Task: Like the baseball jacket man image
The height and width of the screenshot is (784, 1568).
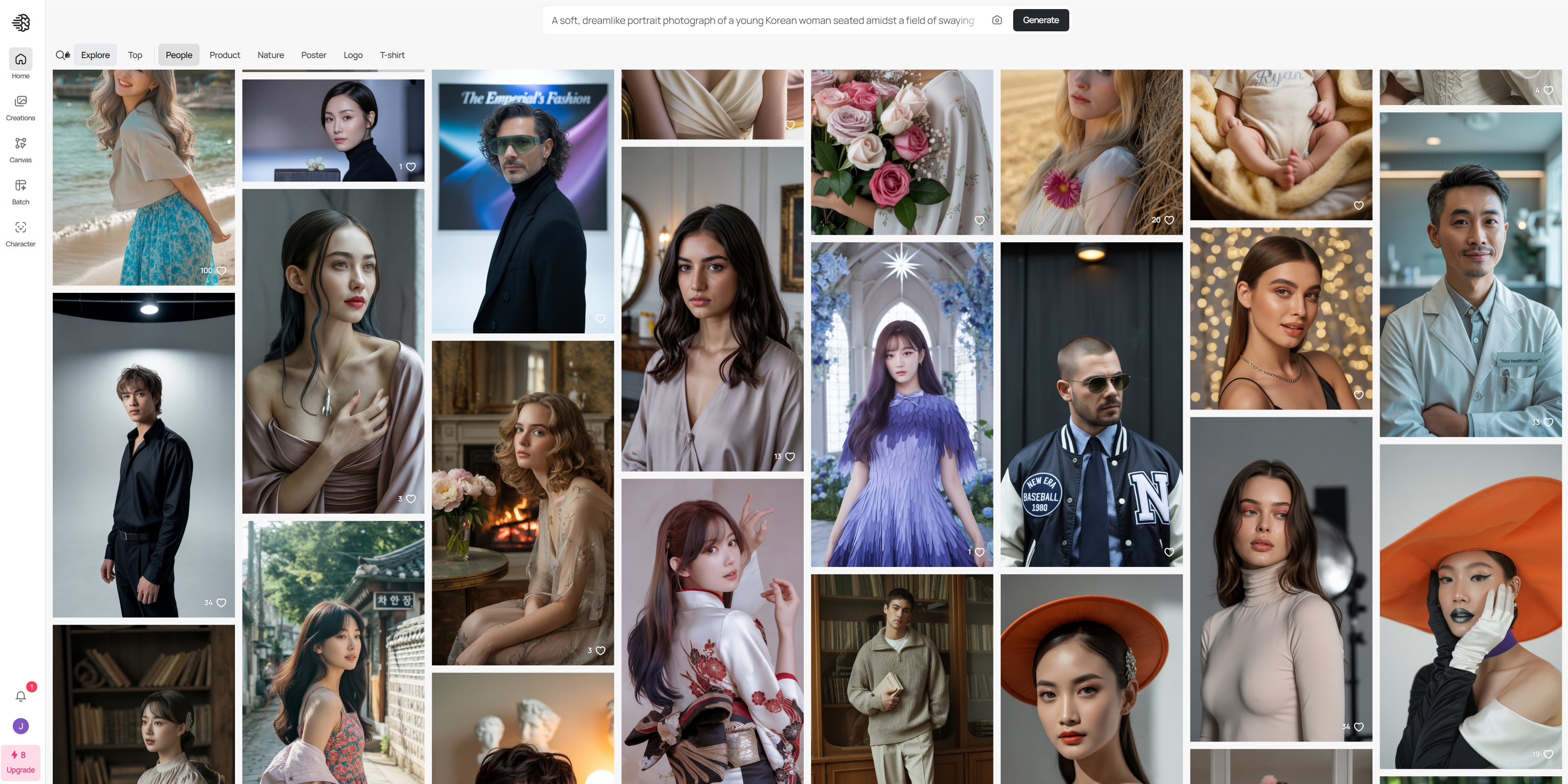Action: click(1169, 552)
